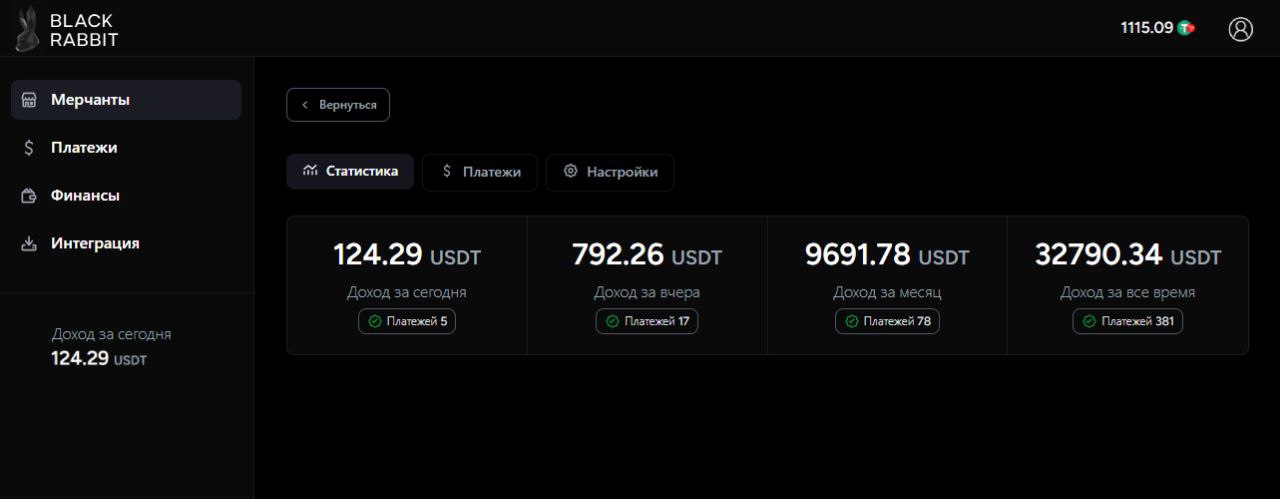Click the dollar icon beside sidebar Платежи
The width and height of the screenshot is (1280, 499).
(29, 148)
